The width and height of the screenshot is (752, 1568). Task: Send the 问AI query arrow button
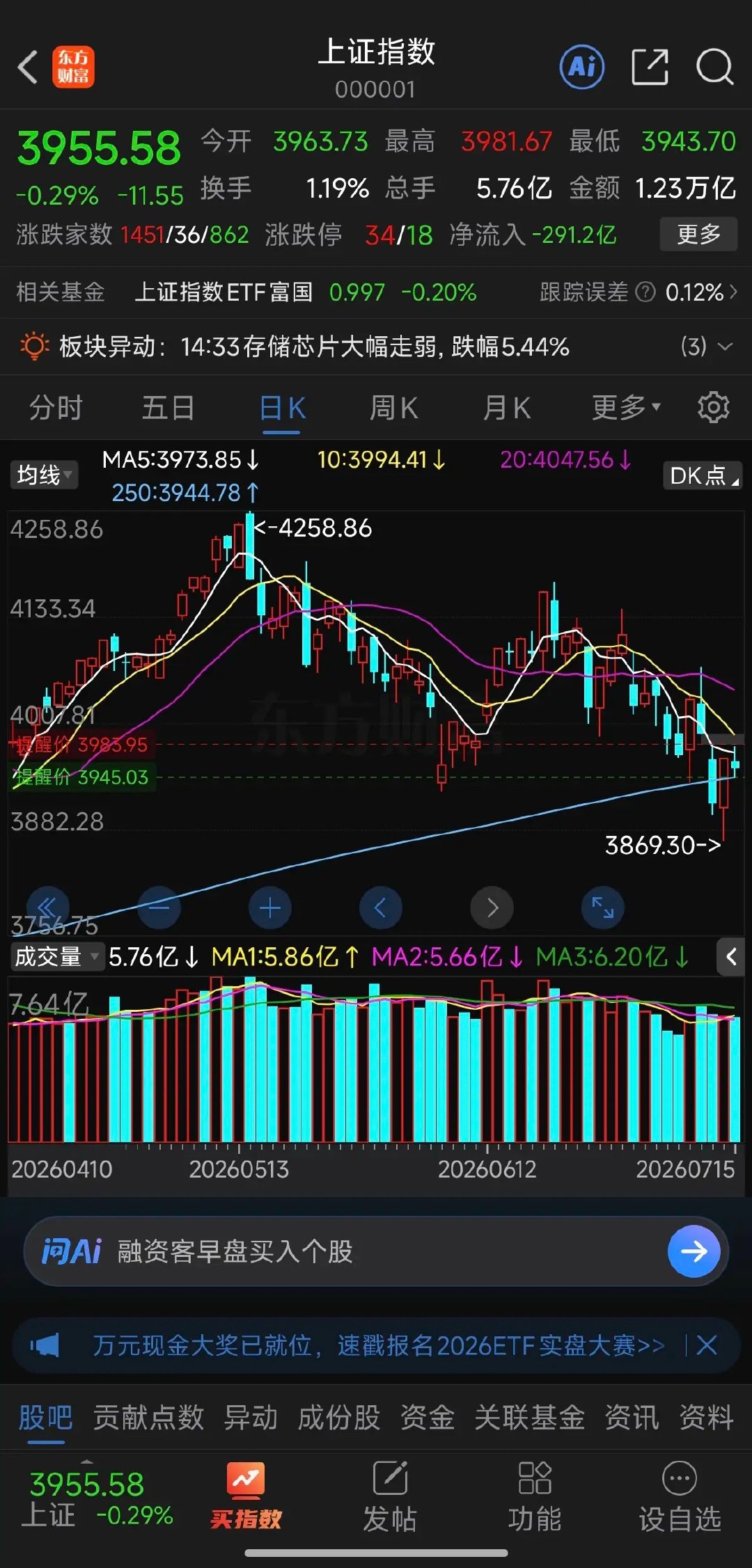click(x=694, y=1251)
